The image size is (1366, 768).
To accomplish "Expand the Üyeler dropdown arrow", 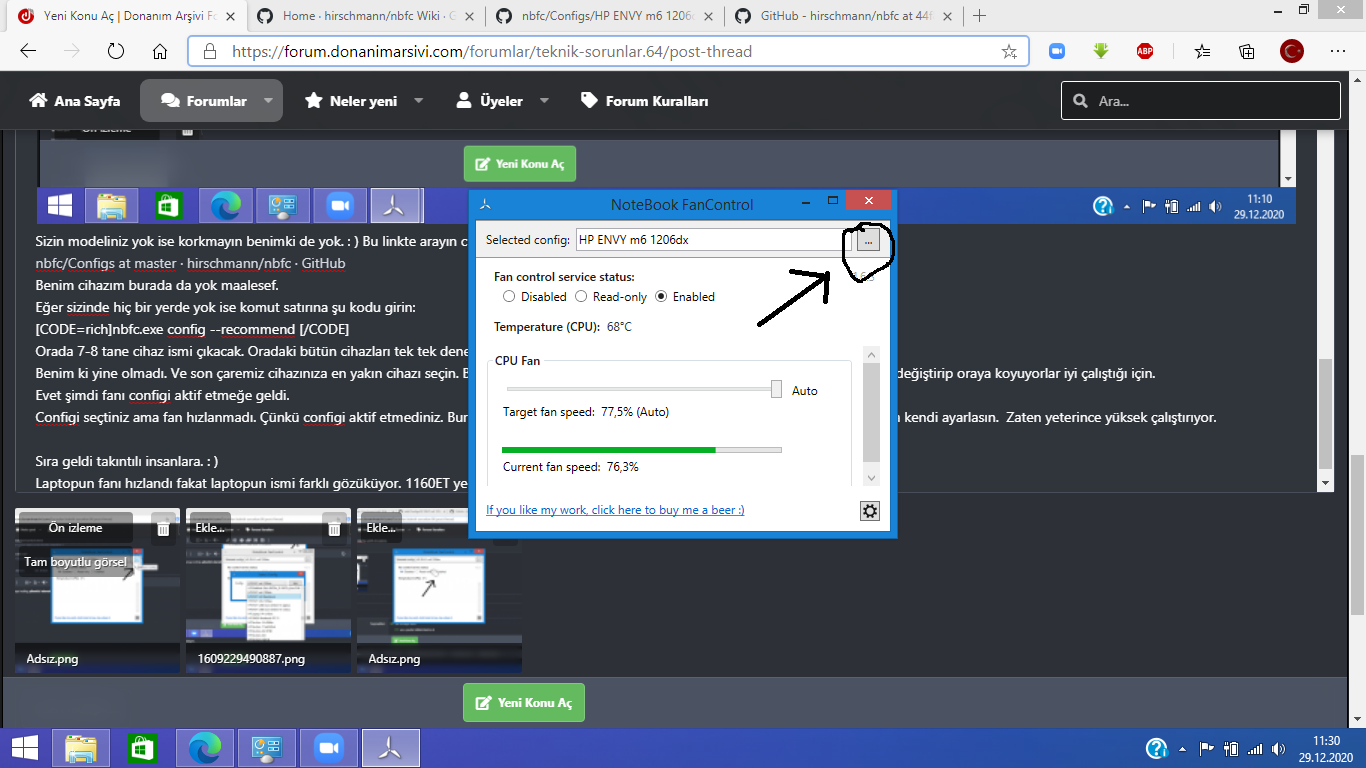I will click(544, 101).
